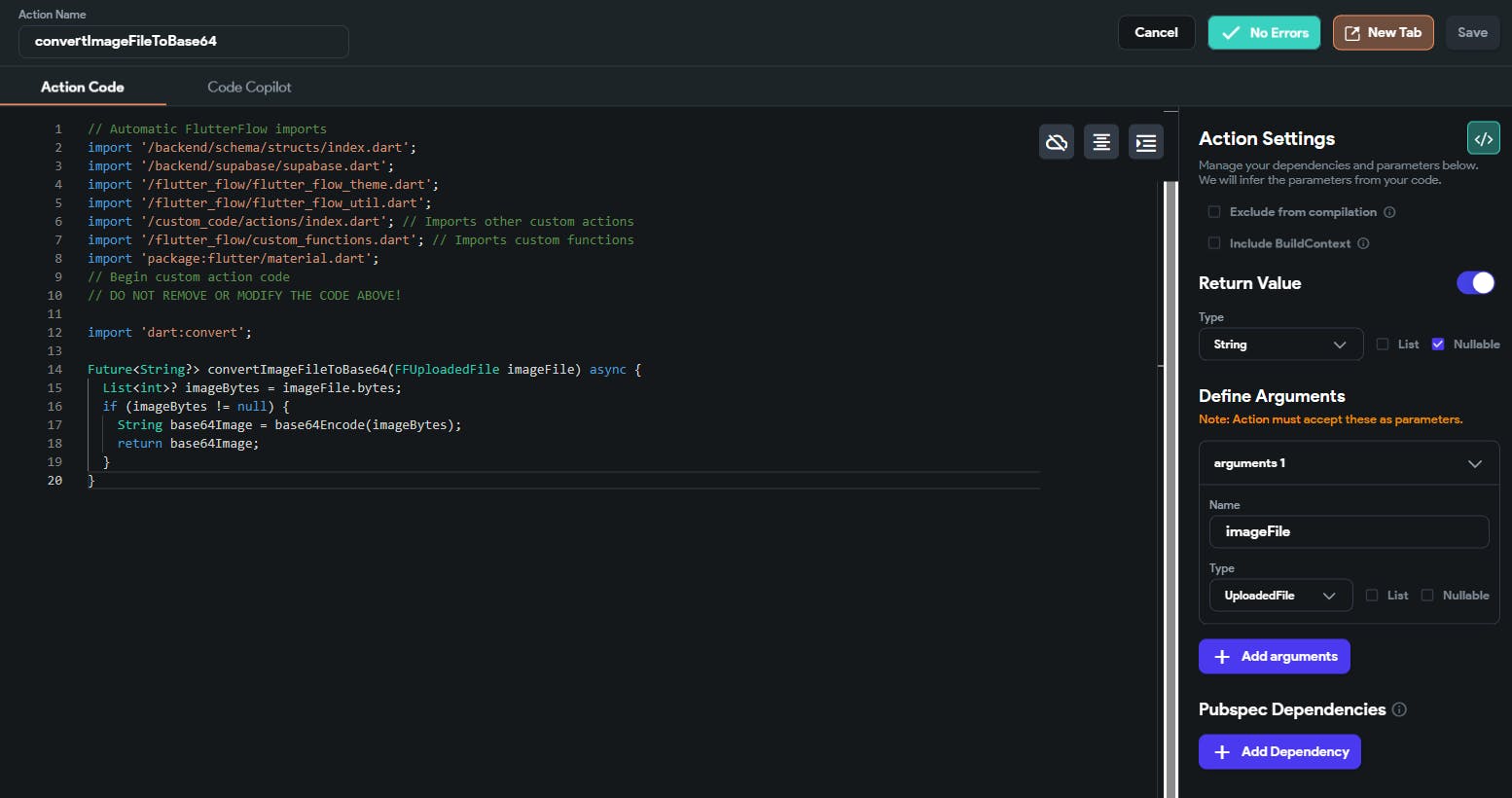This screenshot has width=1512, height=798.
Task: Open the UploadedFile argument type dropdown
Action: pos(1280,596)
